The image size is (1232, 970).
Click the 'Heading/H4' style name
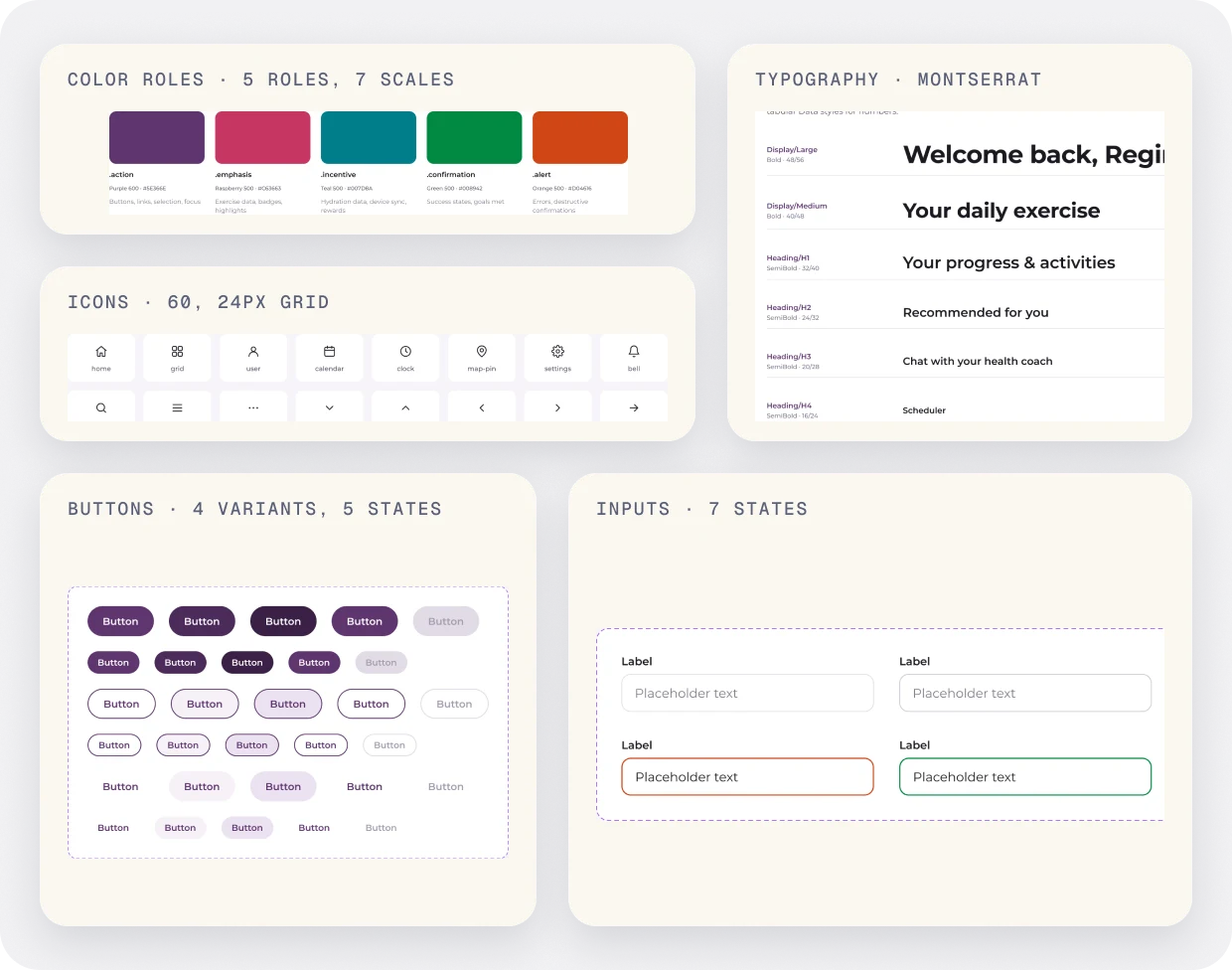[x=789, y=405]
